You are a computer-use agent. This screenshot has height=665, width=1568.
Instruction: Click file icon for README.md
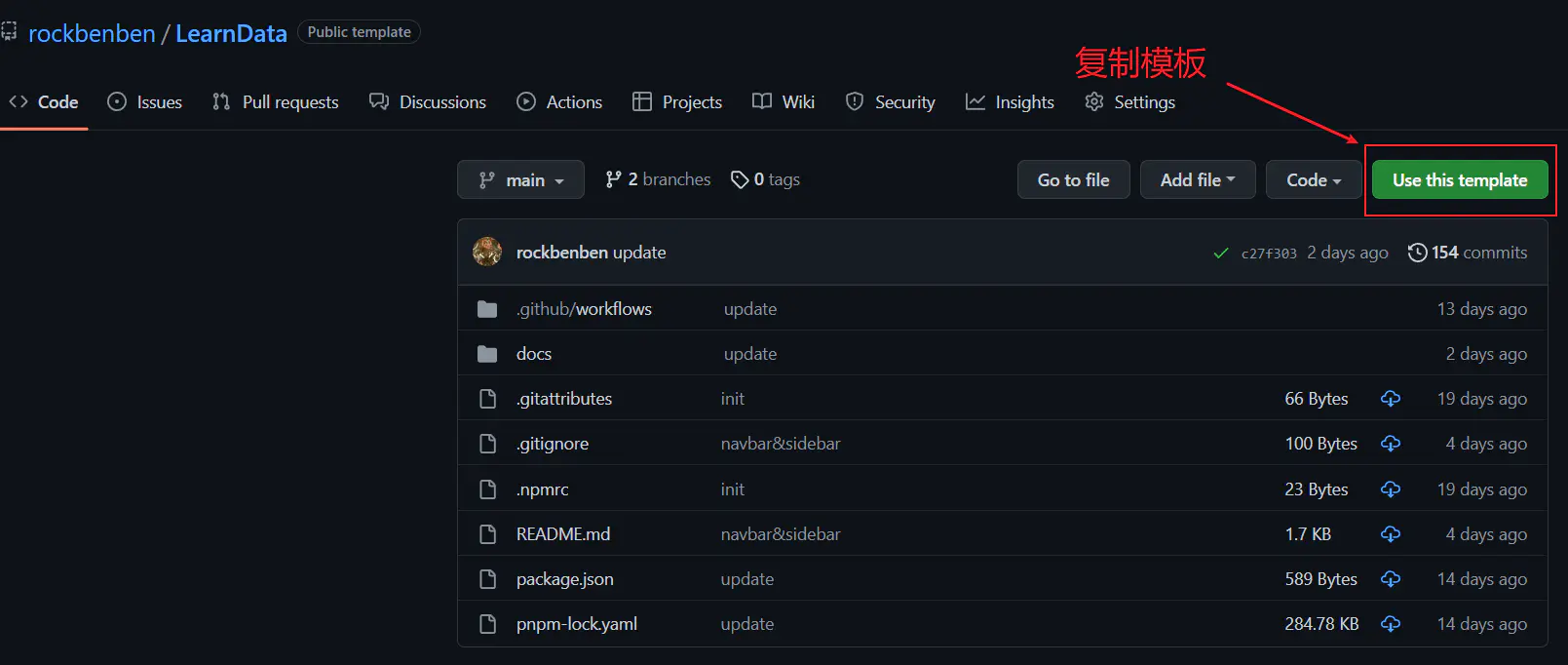point(487,534)
